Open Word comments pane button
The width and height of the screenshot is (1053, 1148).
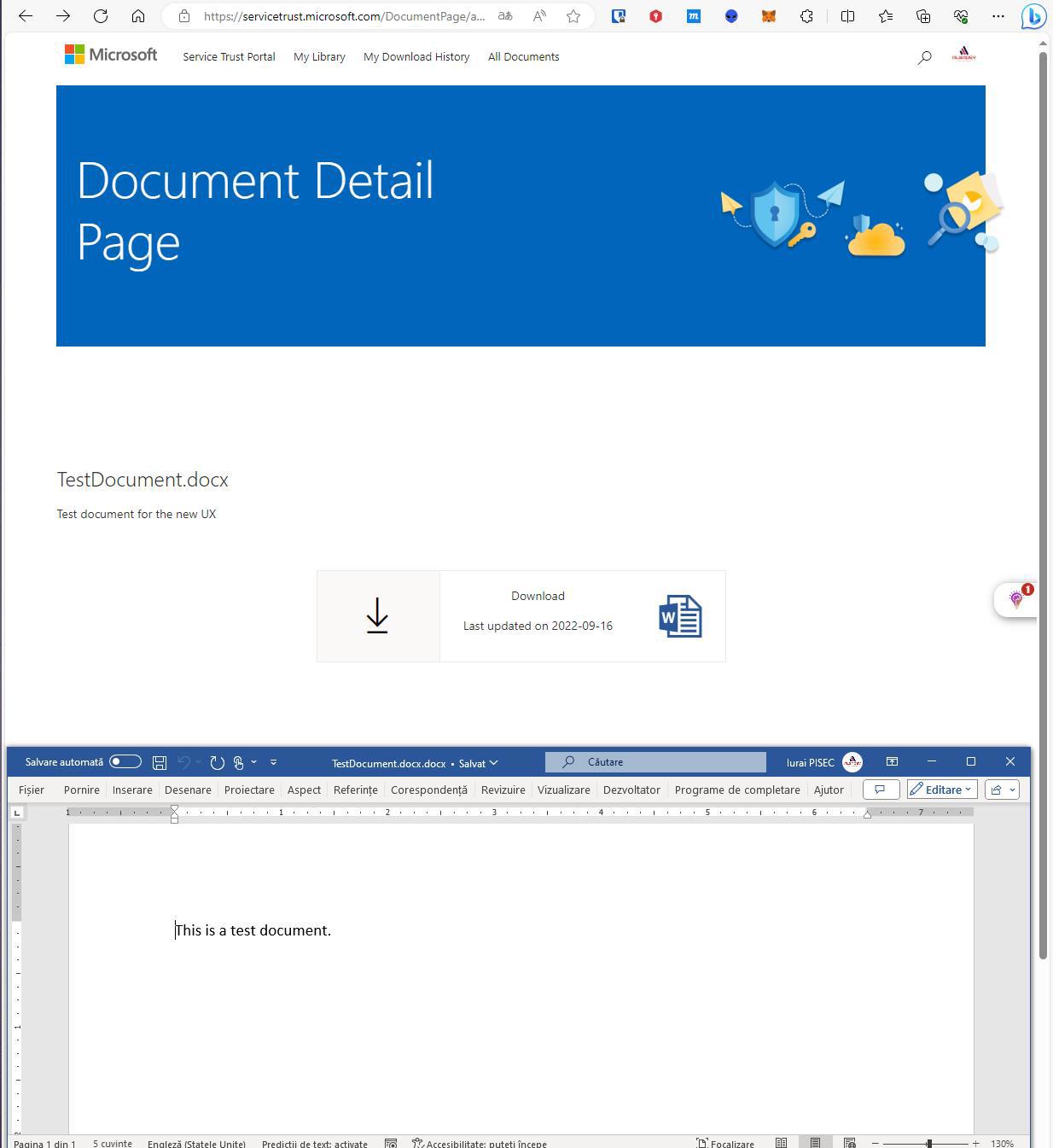(881, 790)
